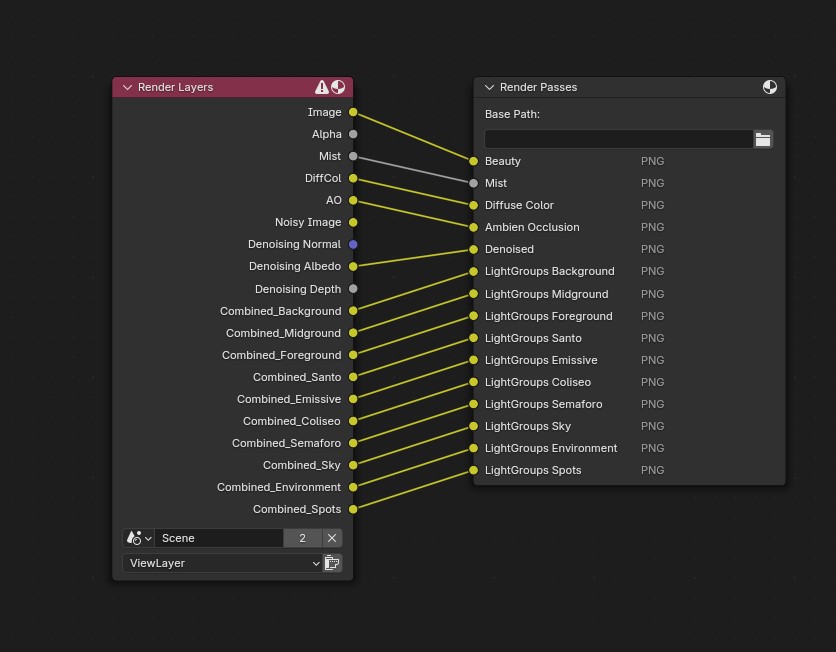The height and width of the screenshot is (652, 836).
Task: Open the ViewLayer dropdown
Action: coord(222,563)
